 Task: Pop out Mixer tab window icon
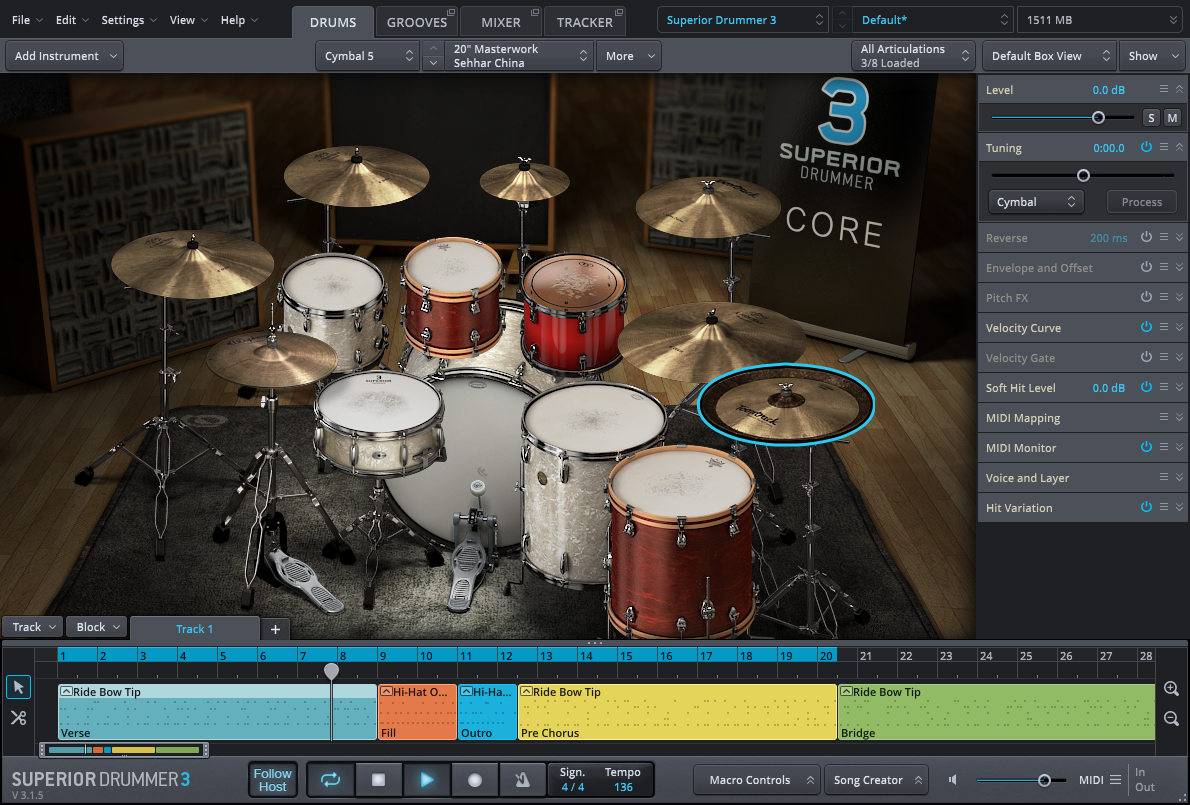(534, 13)
